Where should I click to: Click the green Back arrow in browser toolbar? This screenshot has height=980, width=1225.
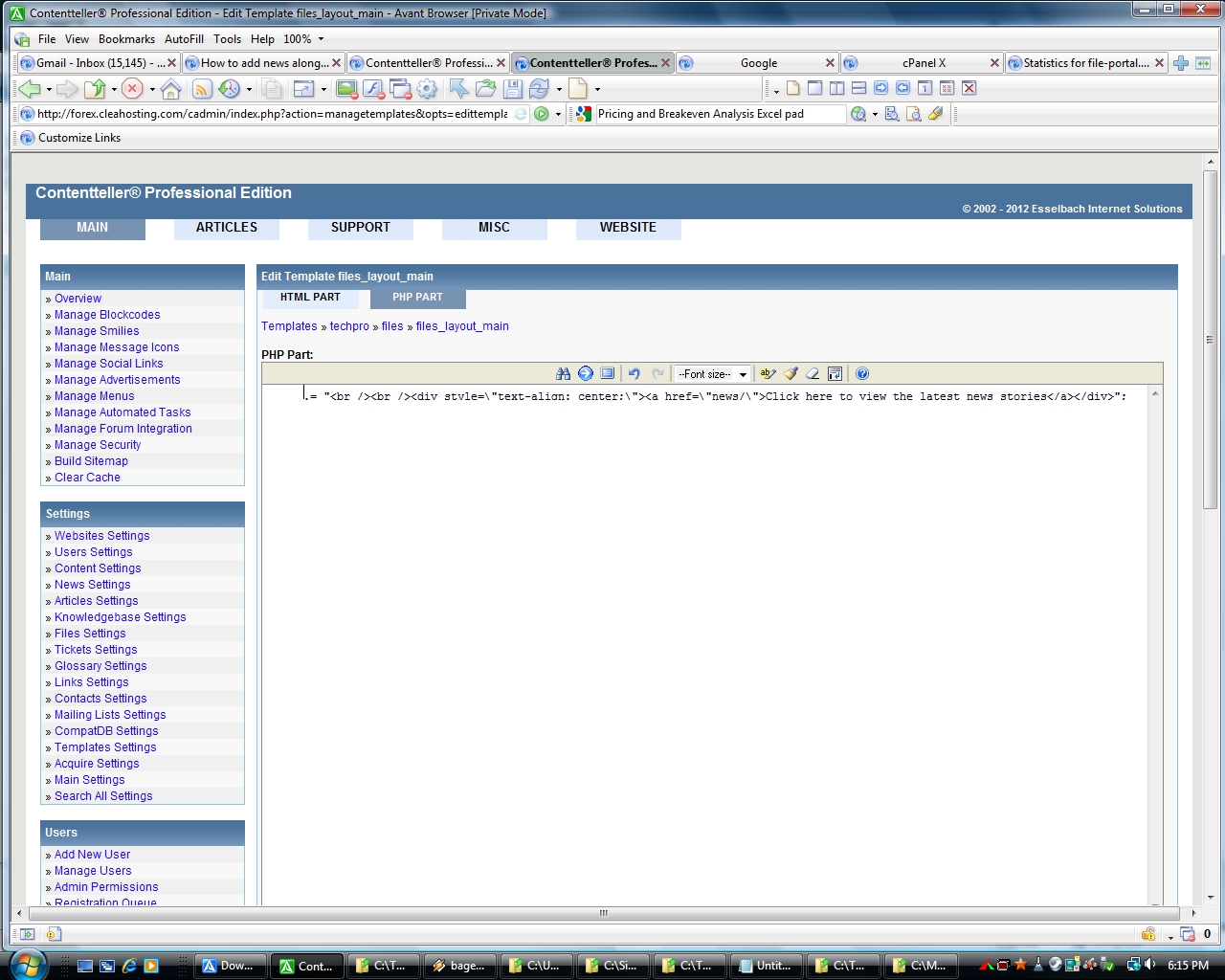30,89
